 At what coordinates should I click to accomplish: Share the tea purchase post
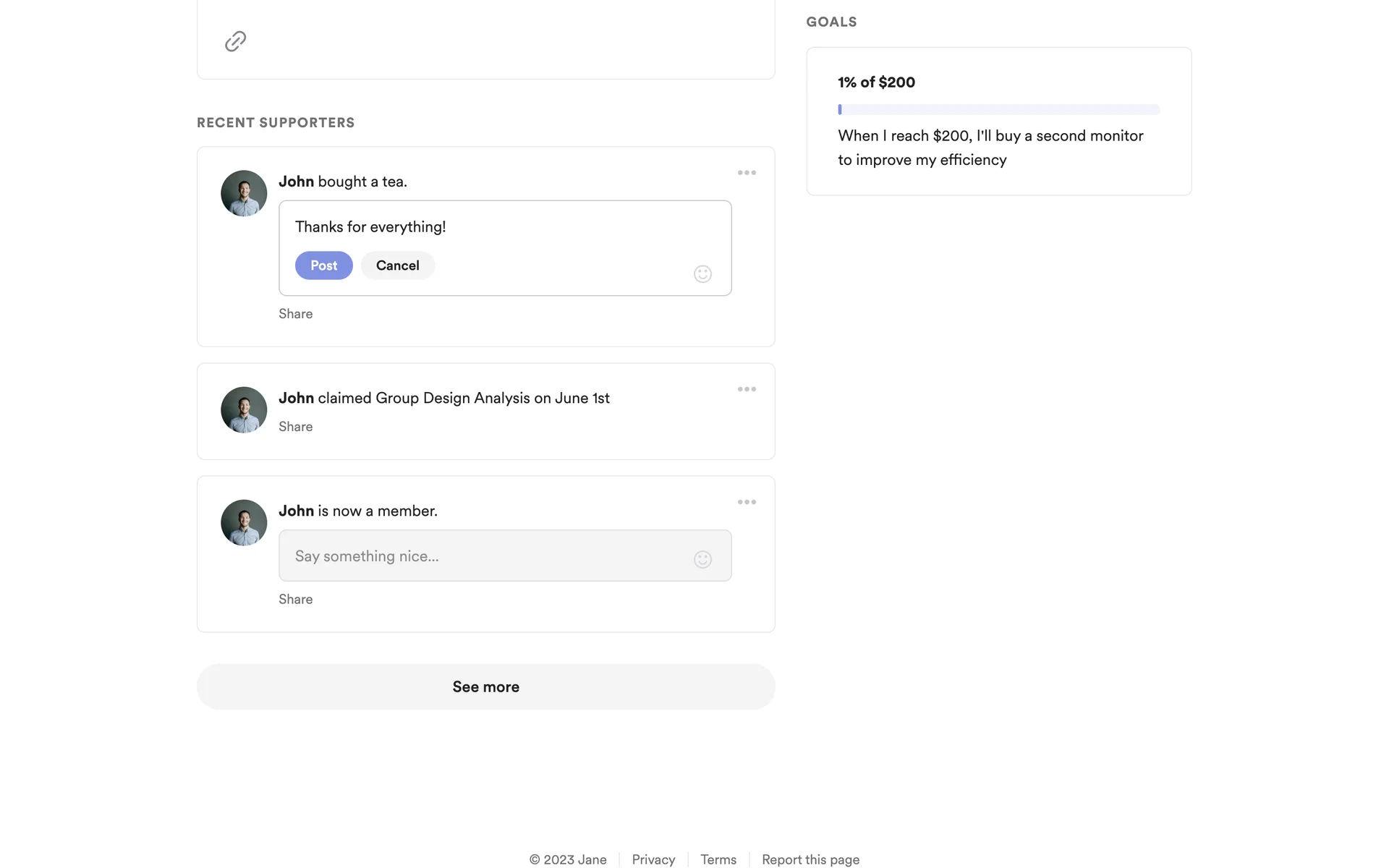(295, 314)
